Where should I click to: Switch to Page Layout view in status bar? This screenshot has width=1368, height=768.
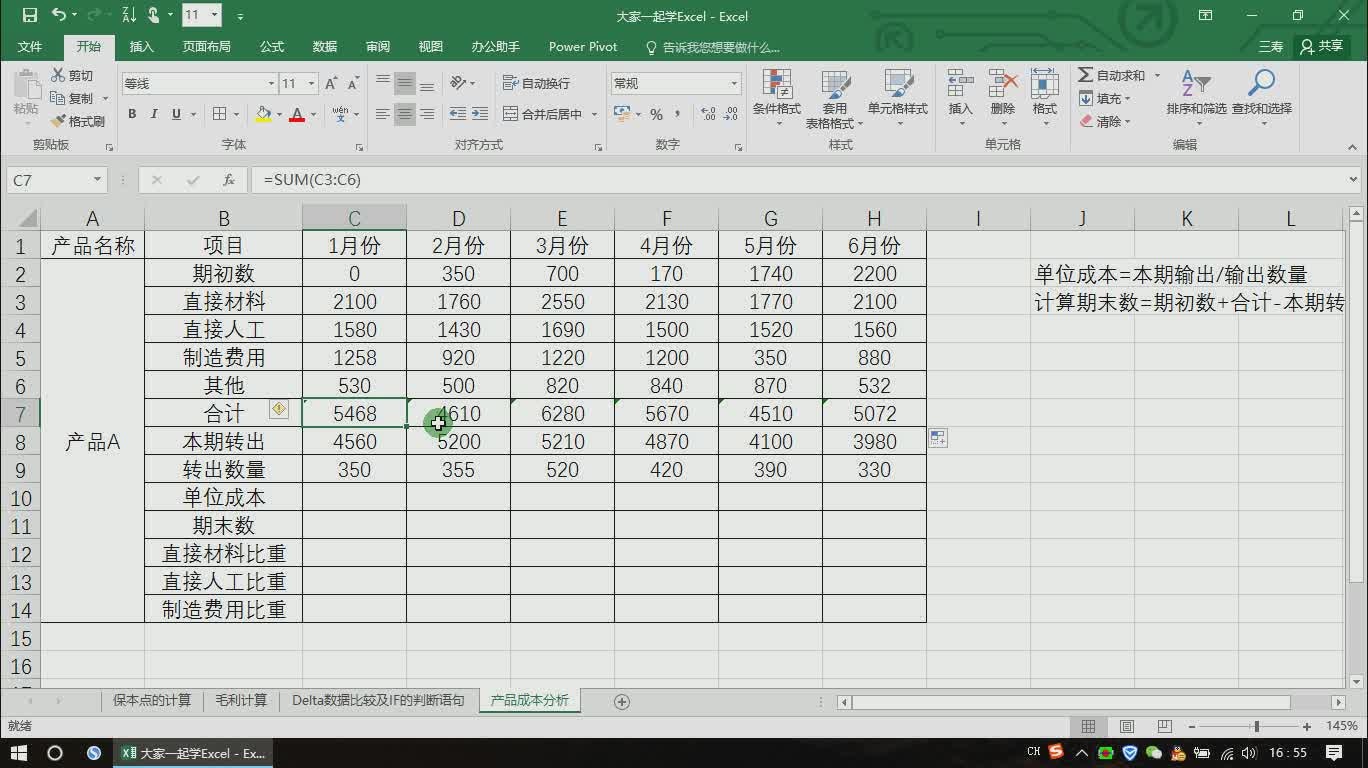(1126, 727)
